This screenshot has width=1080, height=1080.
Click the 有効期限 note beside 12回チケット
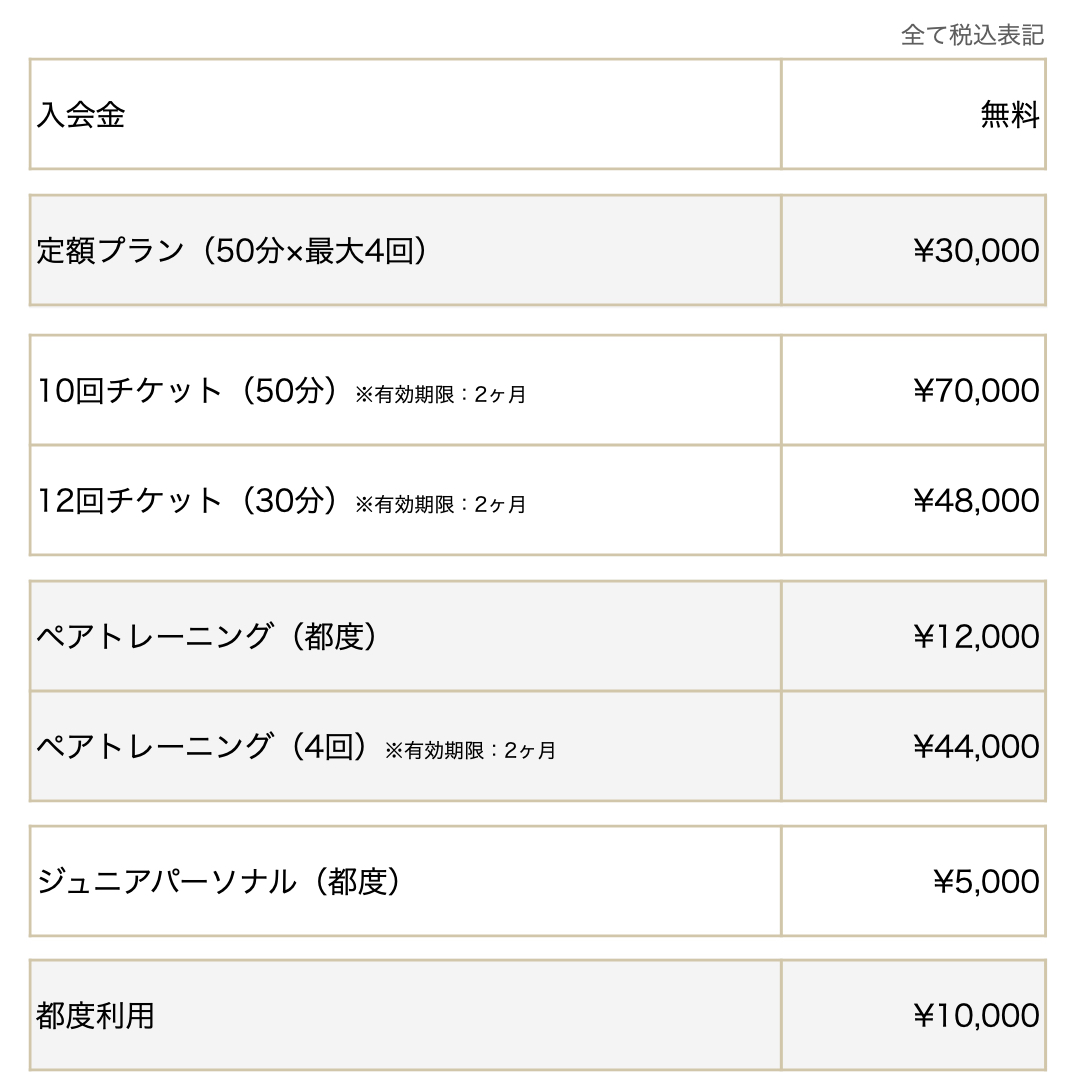pos(441,505)
